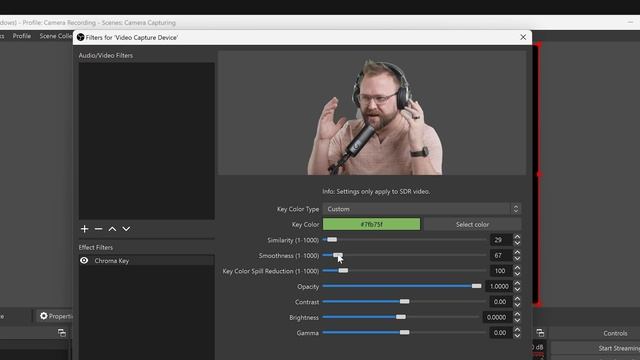The image size is (640, 360).
Task: Open the Scene Collection menu in OBS
Action: coord(56,36)
